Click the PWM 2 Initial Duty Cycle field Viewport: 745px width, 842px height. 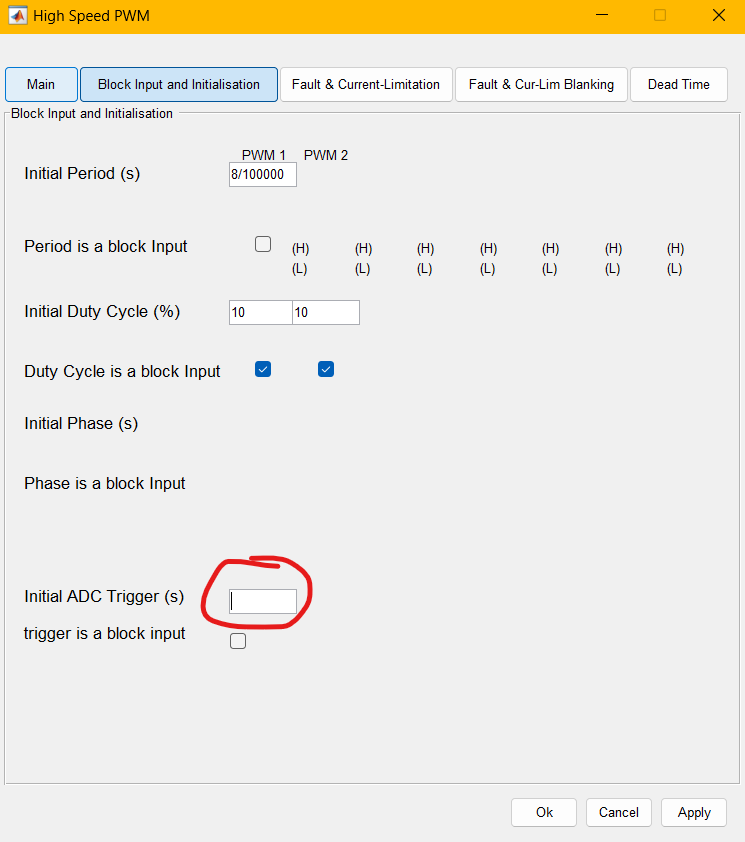click(x=325, y=312)
